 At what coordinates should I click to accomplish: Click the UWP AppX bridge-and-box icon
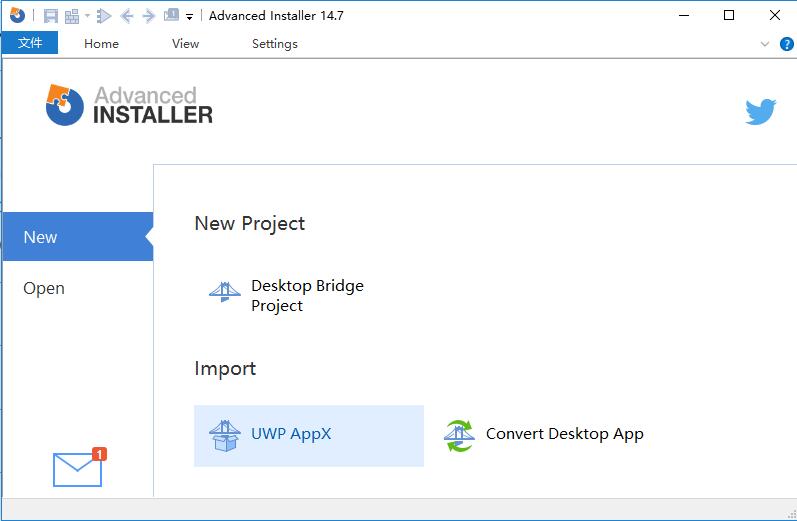click(224, 436)
